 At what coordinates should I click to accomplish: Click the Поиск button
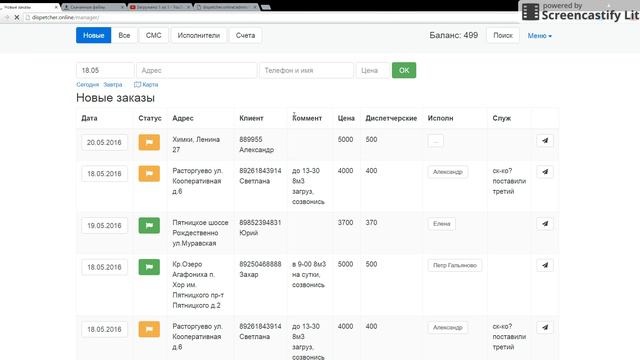click(503, 36)
